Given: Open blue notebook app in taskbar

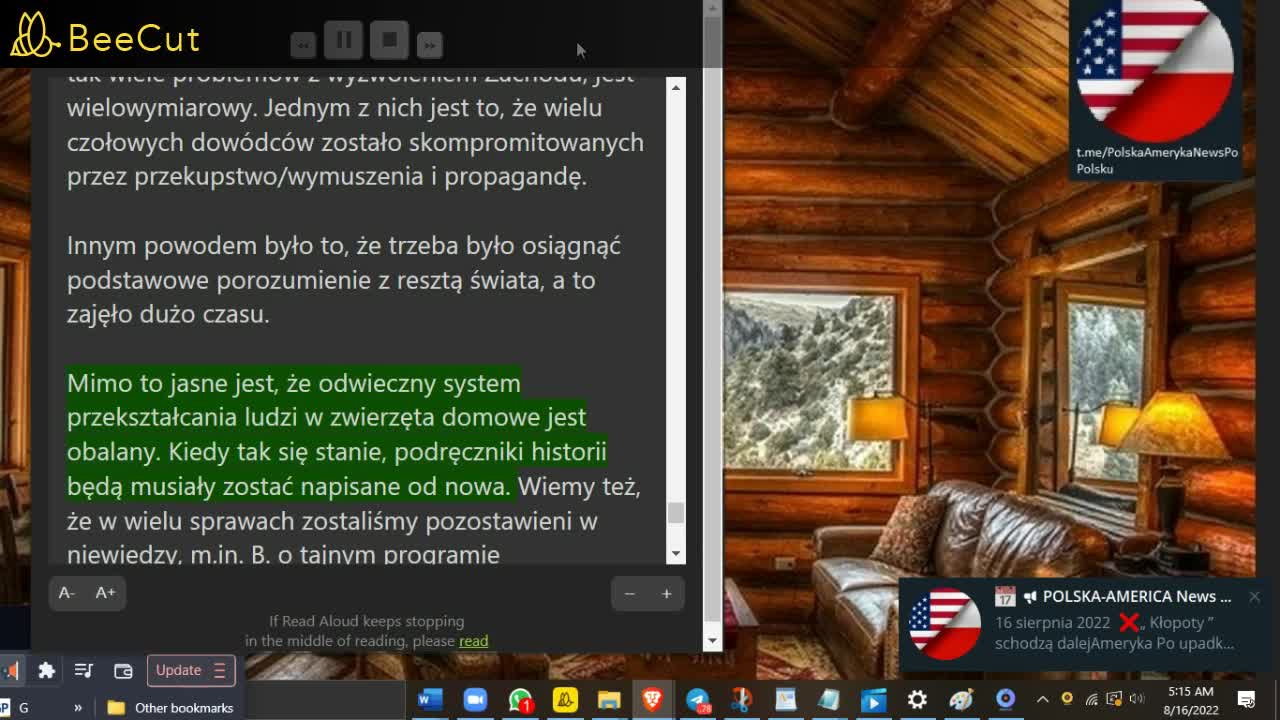Looking at the screenshot, I should click(x=829, y=700).
